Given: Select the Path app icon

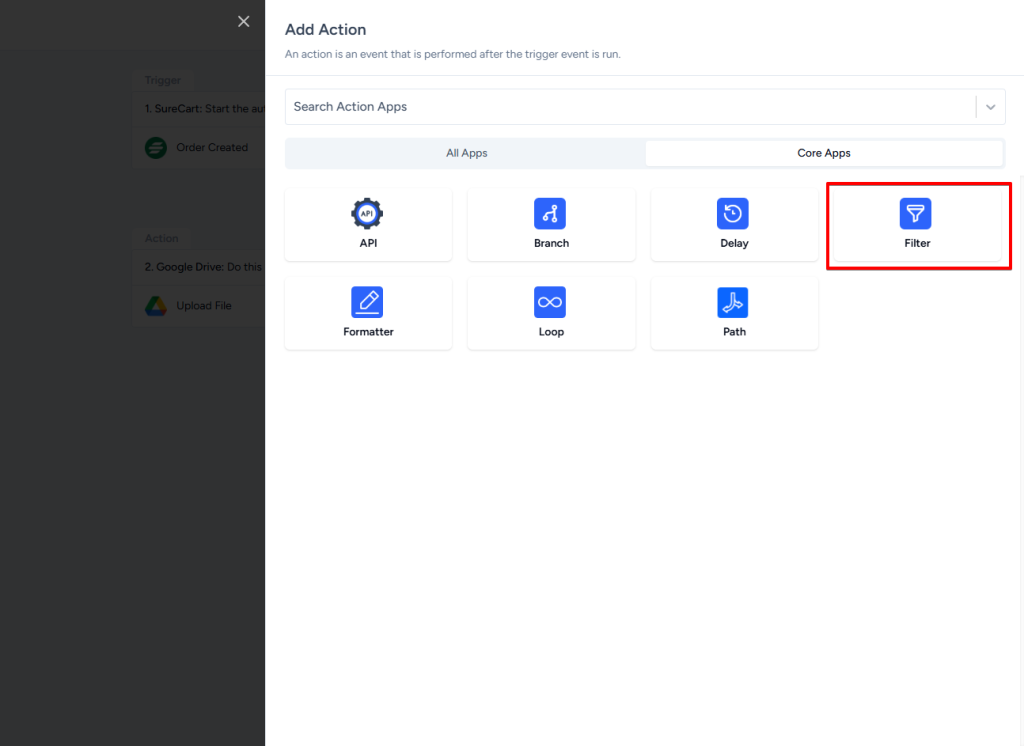Looking at the screenshot, I should coord(733,302).
